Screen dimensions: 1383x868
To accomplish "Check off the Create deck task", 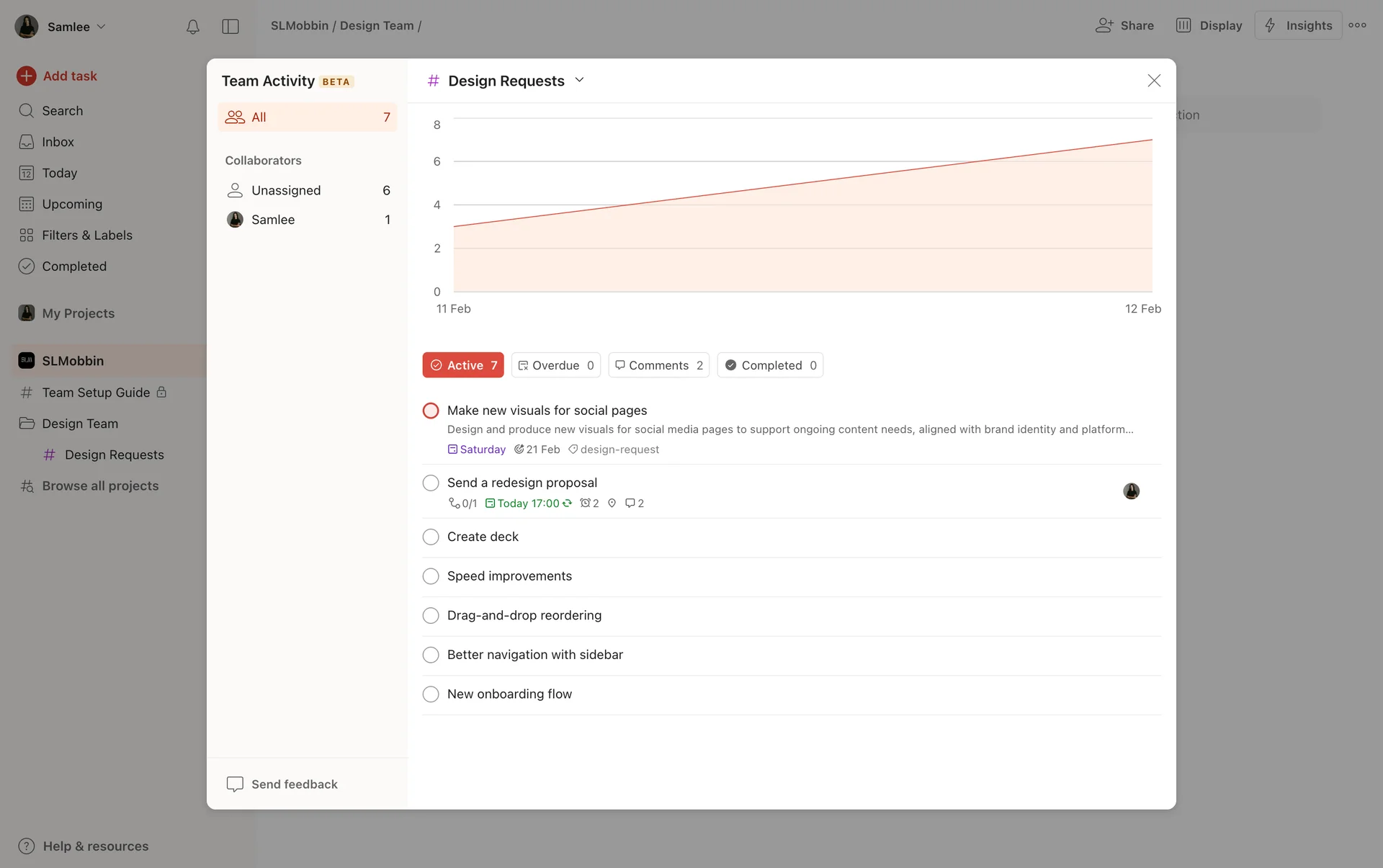I will click(x=431, y=537).
